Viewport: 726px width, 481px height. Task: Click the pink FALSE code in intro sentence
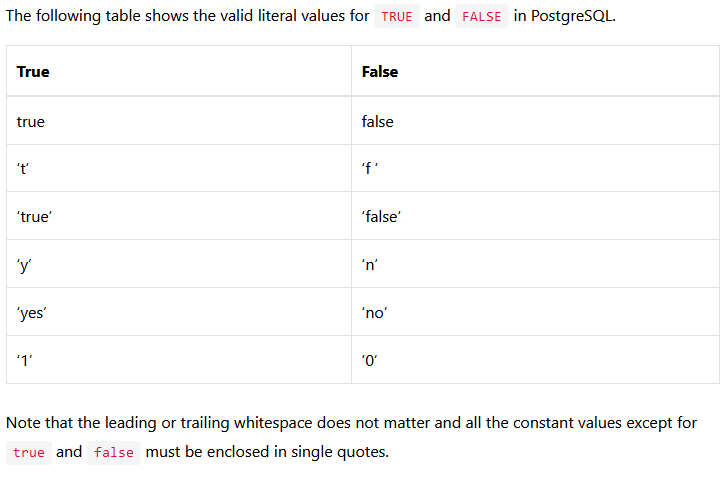tap(481, 17)
